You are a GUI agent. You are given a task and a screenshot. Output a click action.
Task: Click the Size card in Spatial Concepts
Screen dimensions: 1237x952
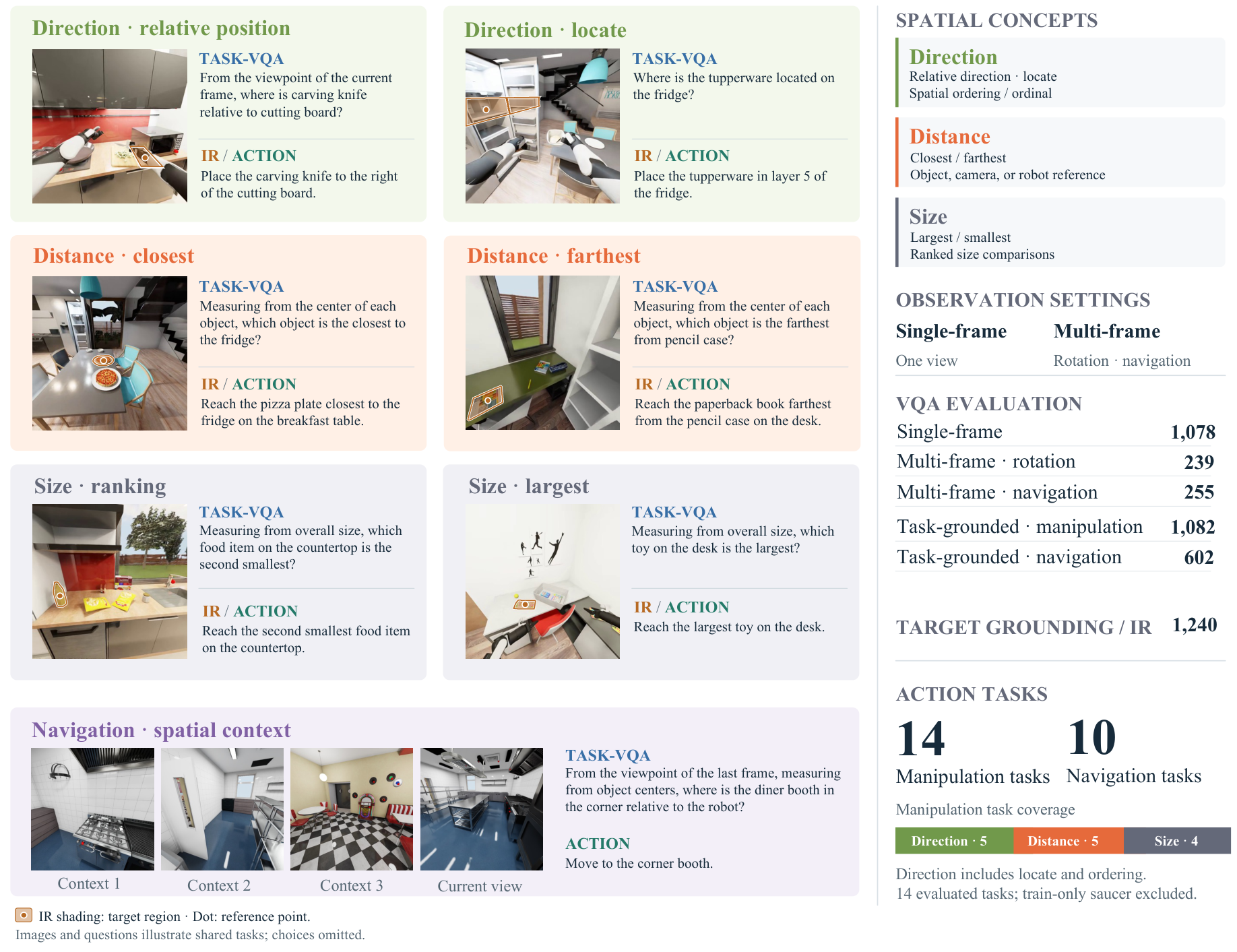click(1060, 232)
